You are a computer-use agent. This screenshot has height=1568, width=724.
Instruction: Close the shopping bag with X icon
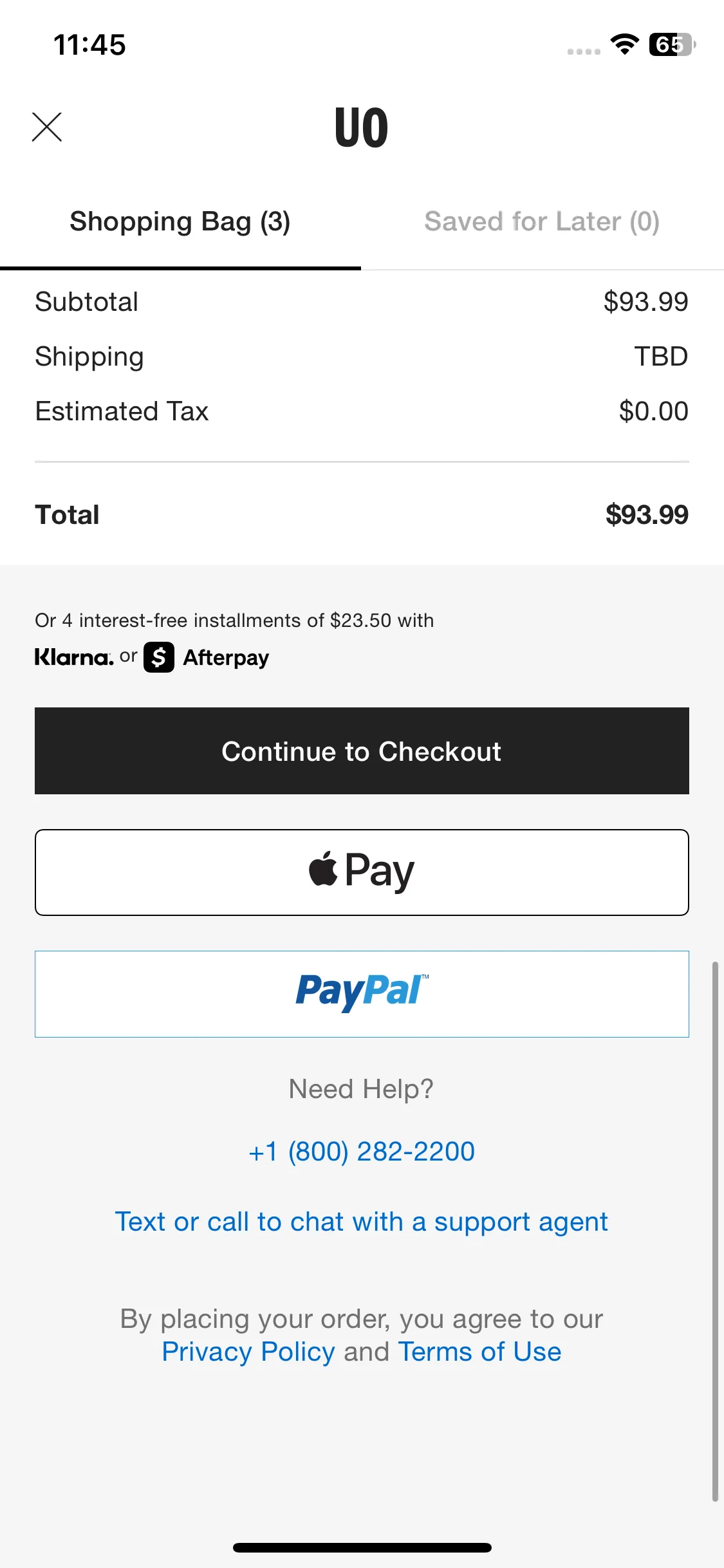pos(47,127)
